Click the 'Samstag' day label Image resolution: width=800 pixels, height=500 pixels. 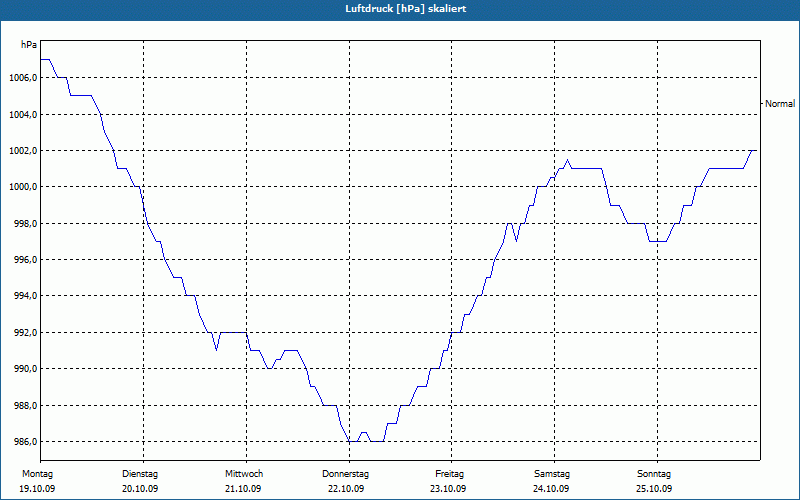point(552,474)
